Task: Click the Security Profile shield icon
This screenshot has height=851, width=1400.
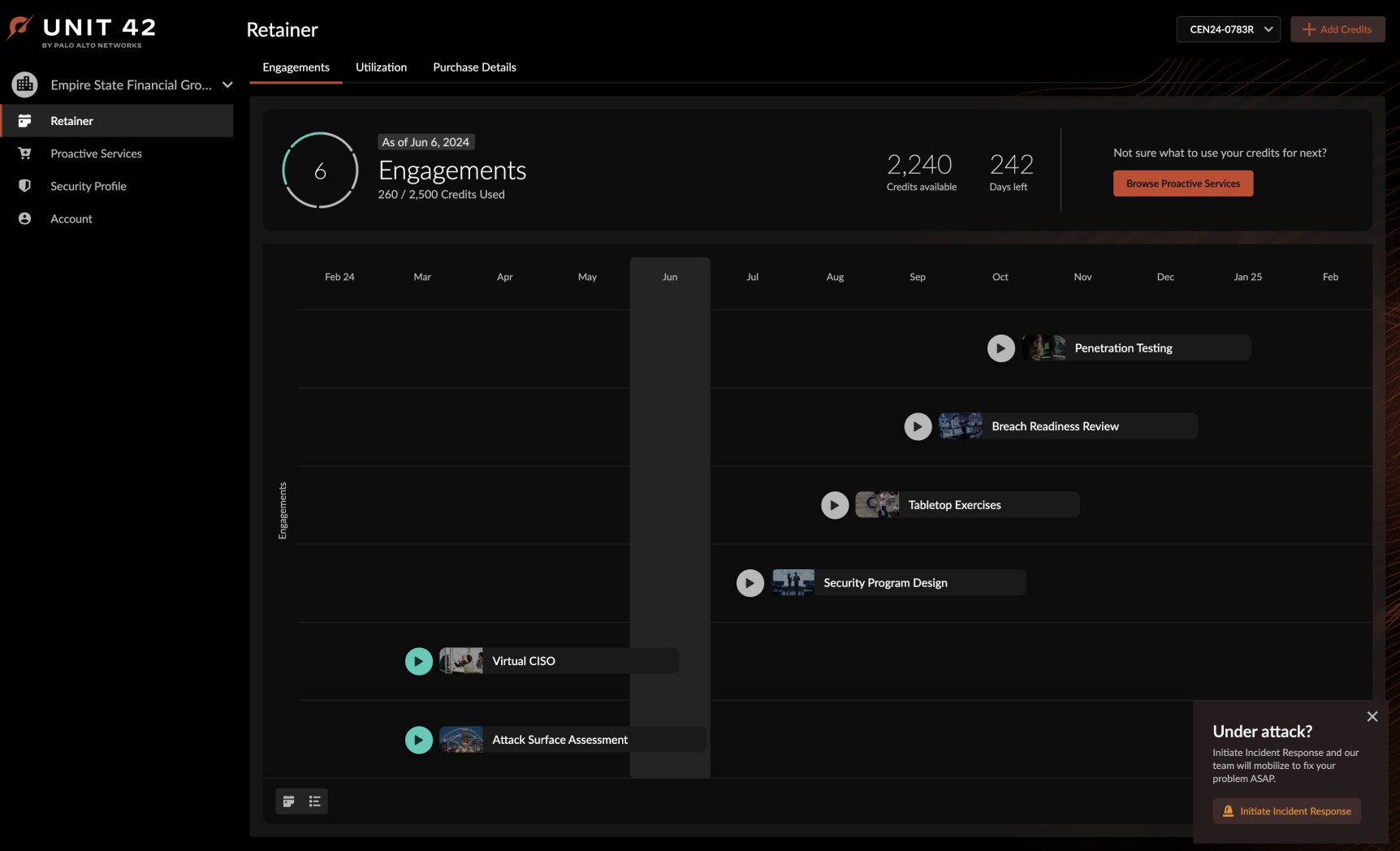Action: pyautogui.click(x=24, y=186)
